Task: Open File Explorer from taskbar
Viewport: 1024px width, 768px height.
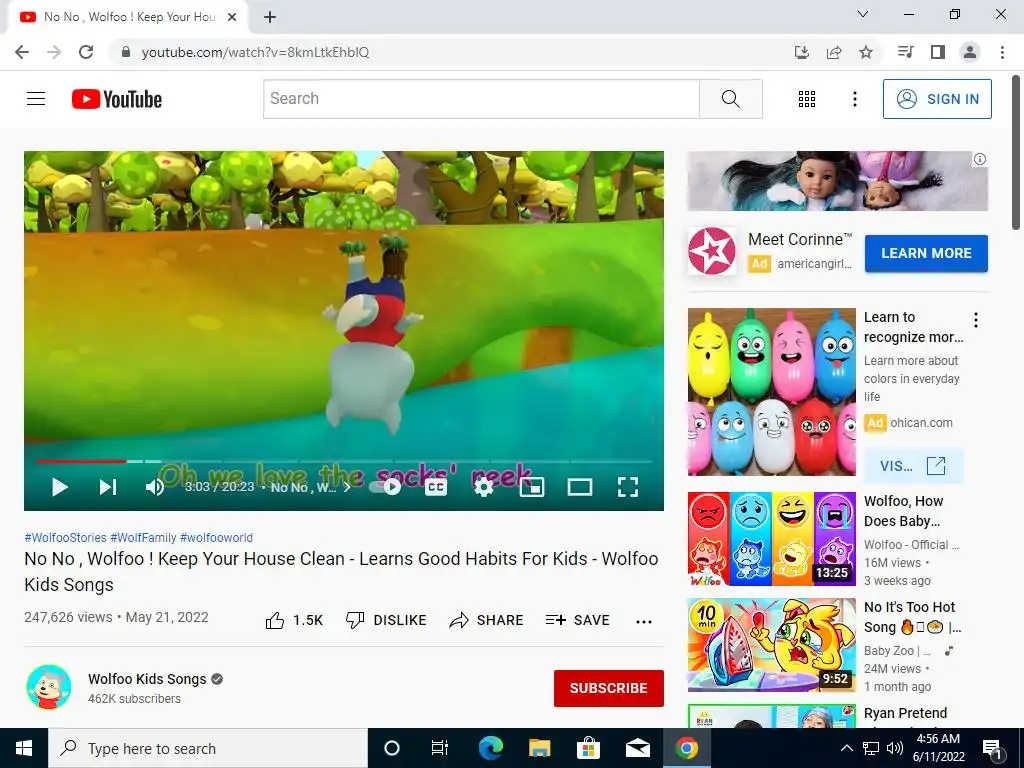Action: tap(539, 748)
